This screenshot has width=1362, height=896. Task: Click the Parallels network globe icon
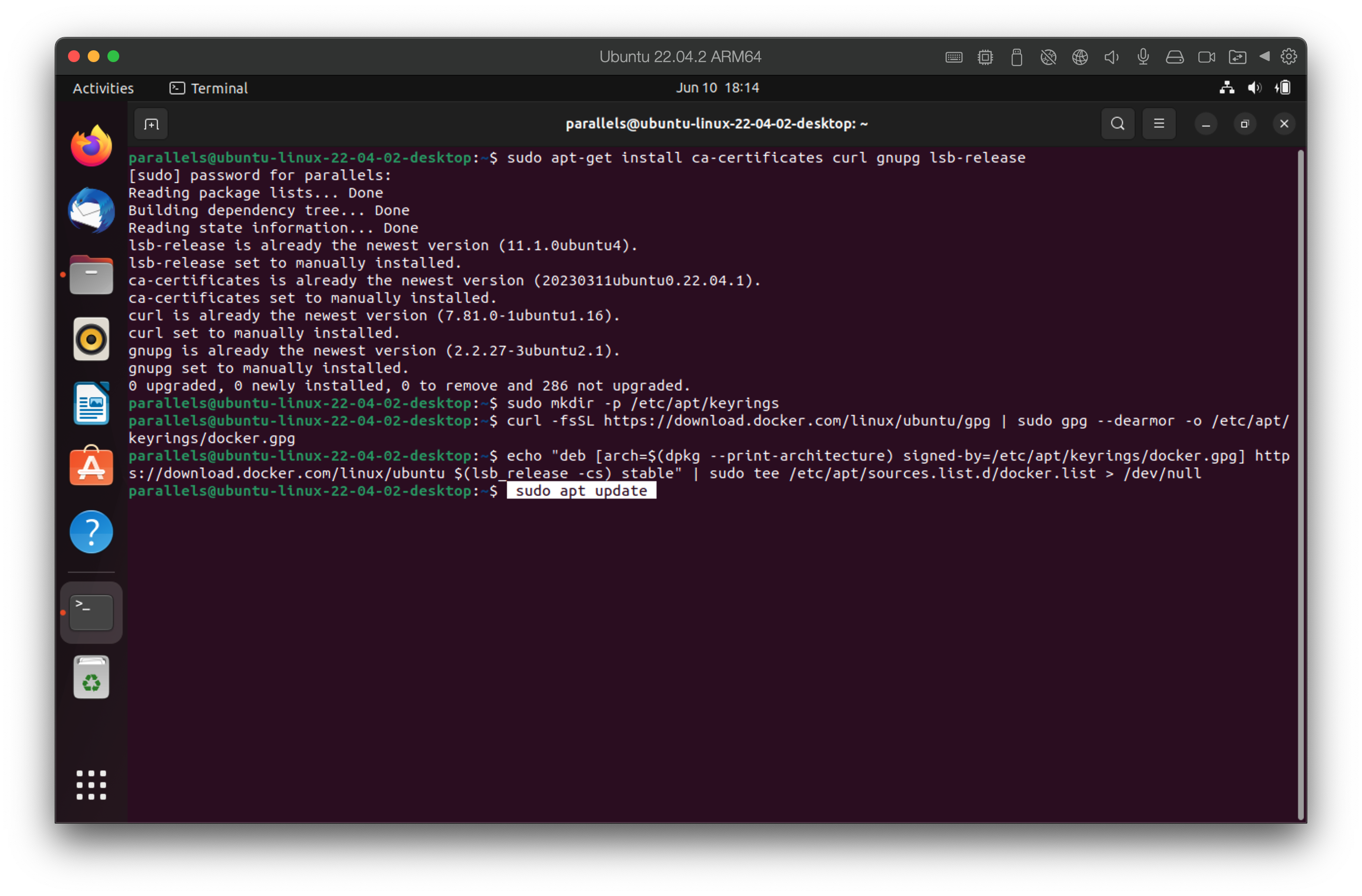pyautogui.click(x=1079, y=57)
